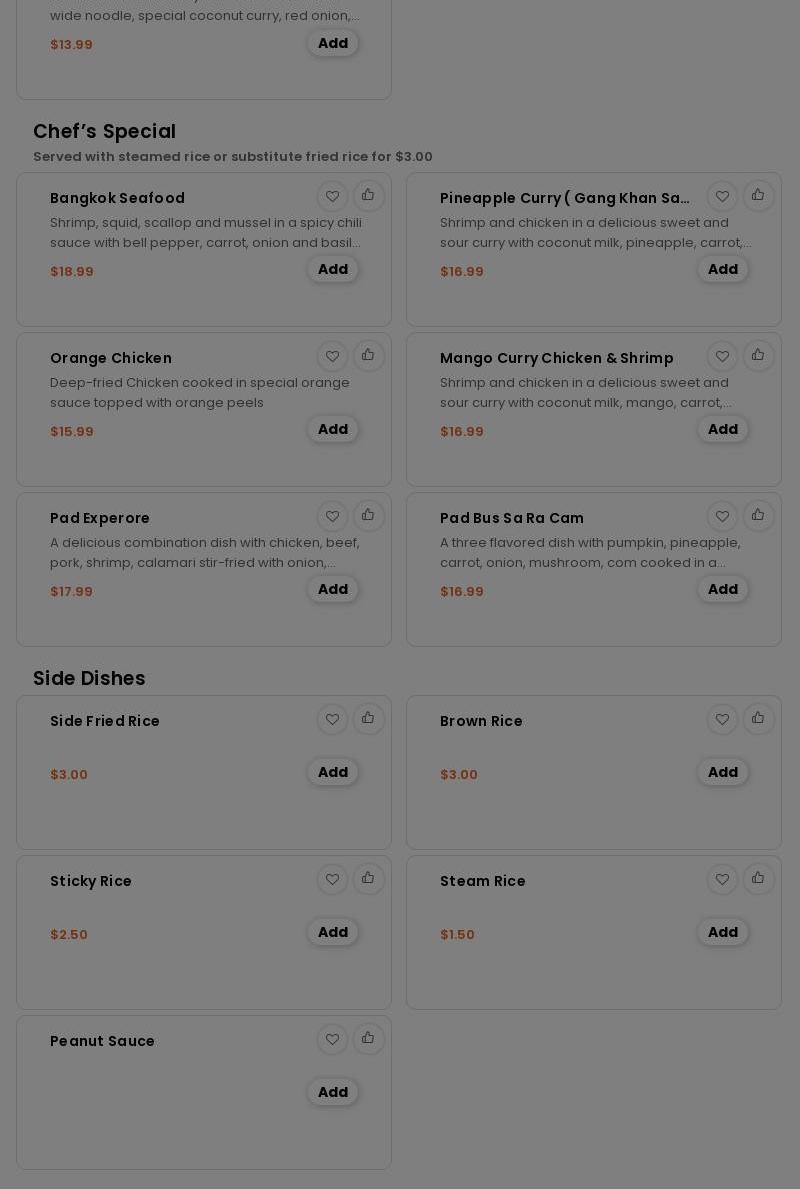Screen dimensions: 800x1189
Task: Heart the Brown Rice side dish
Action: [723, 719]
